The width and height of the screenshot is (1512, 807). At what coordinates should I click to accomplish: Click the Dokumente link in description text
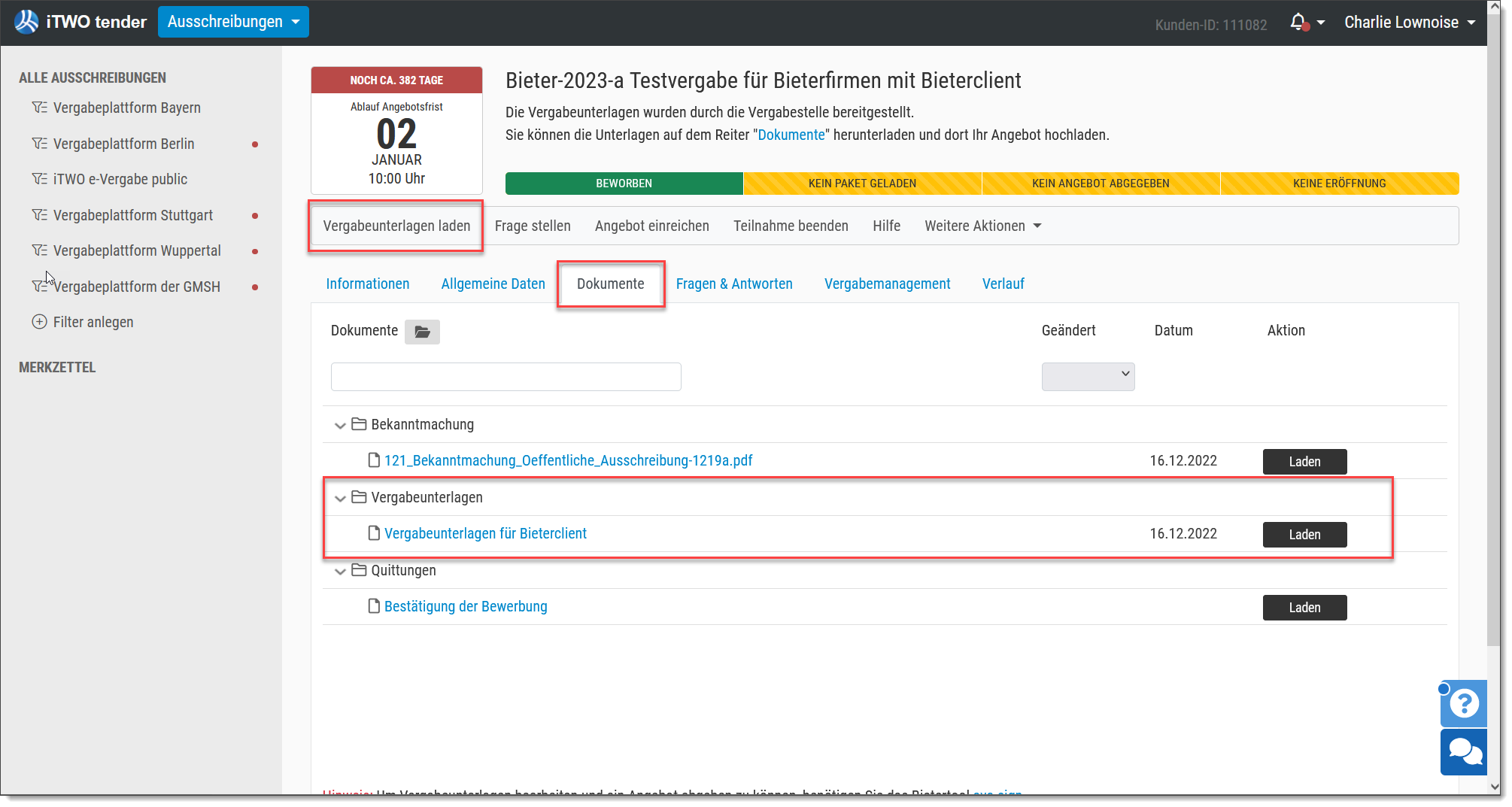(x=791, y=135)
